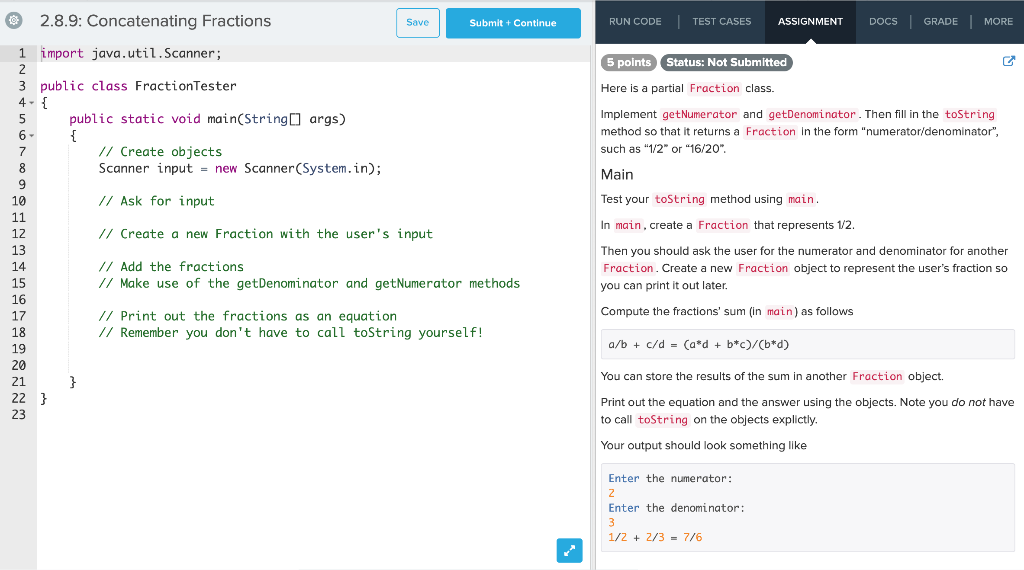Click the 'getNumerator' code term

tap(699, 114)
